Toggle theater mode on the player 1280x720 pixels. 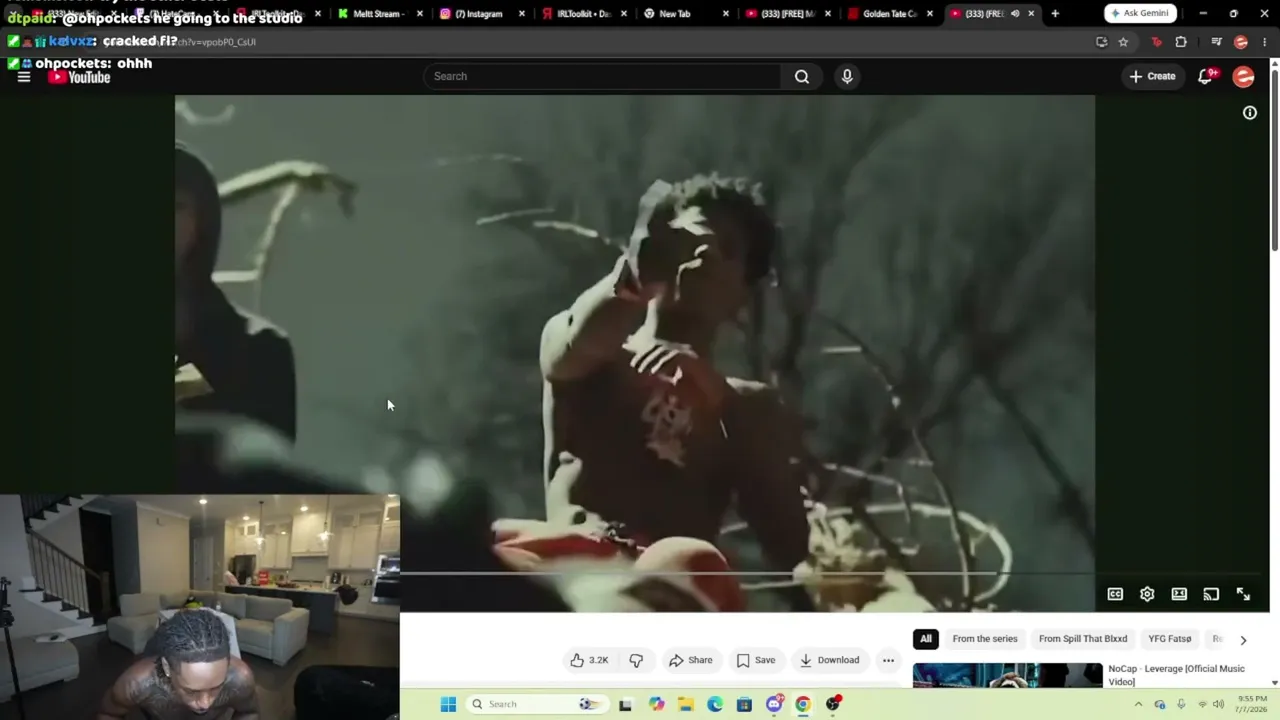(1179, 594)
